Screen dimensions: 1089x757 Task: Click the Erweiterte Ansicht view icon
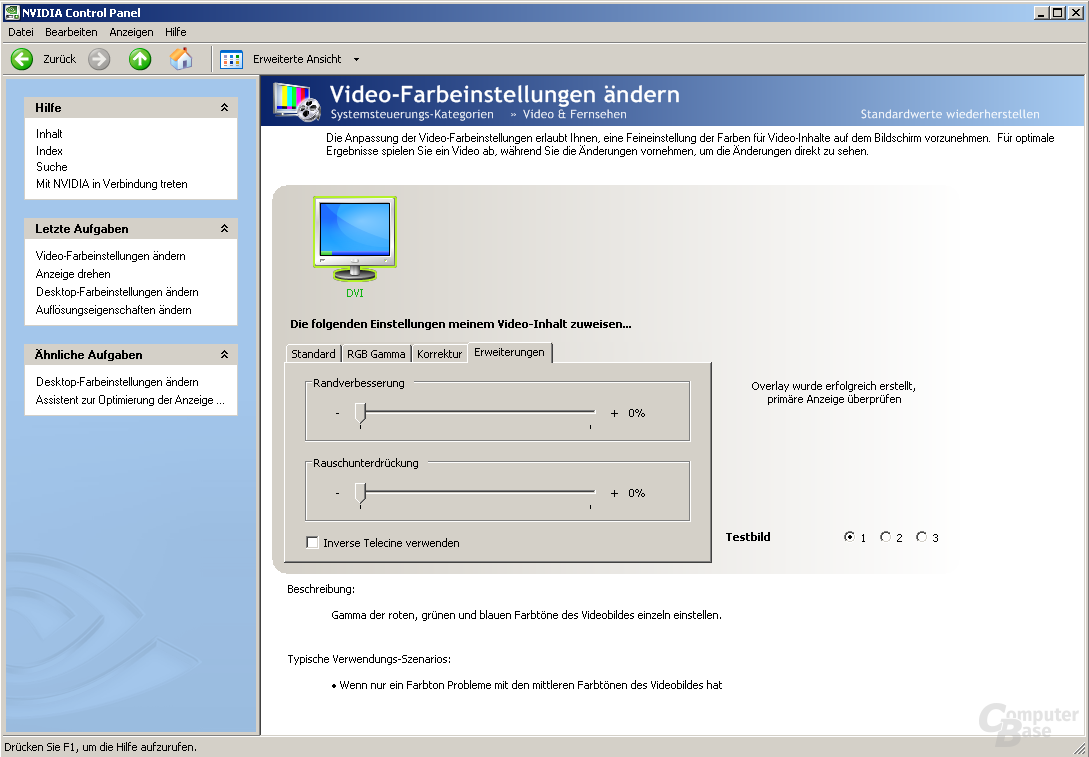(x=231, y=60)
